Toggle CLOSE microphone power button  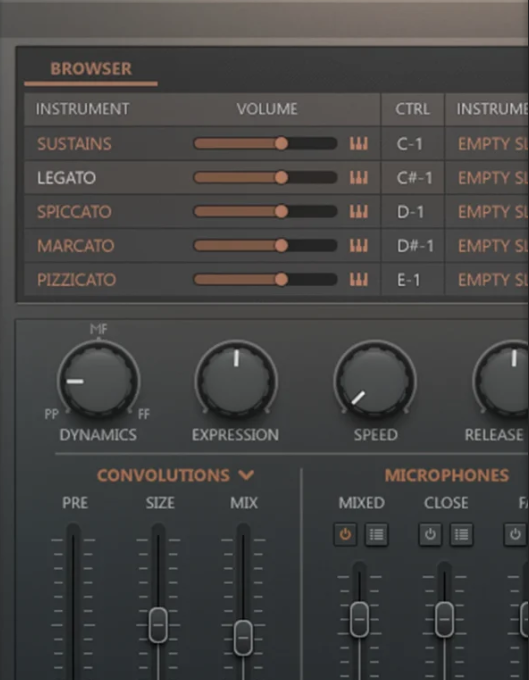[430, 534]
